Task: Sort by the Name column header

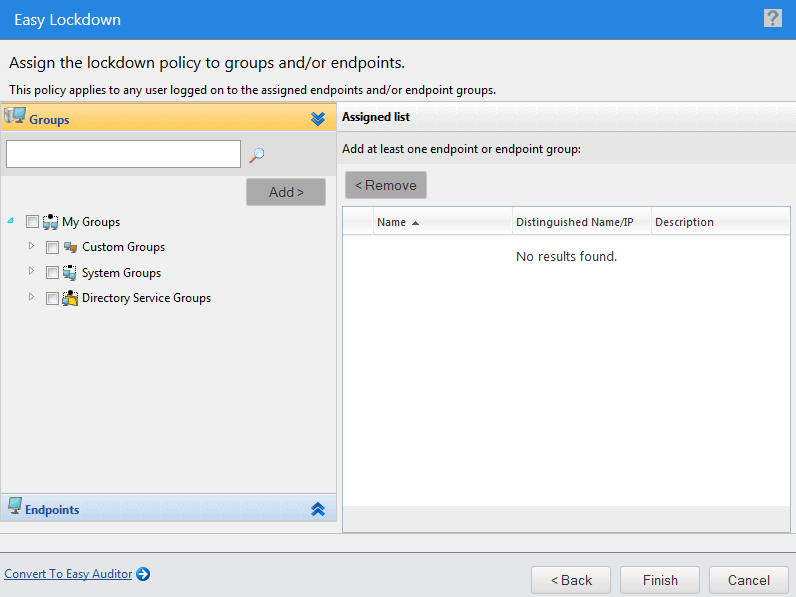Action: pyautogui.click(x=443, y=222)
